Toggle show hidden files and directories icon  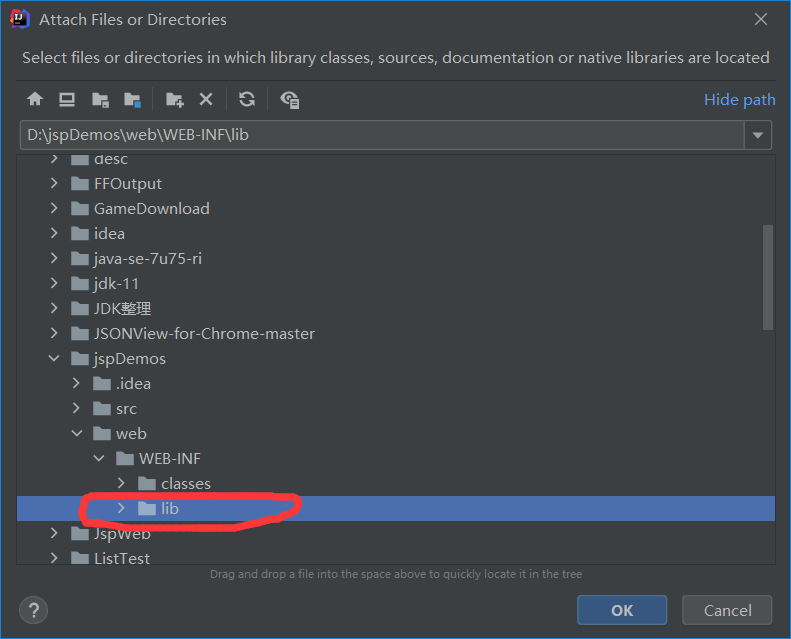(x=290, y=100)
